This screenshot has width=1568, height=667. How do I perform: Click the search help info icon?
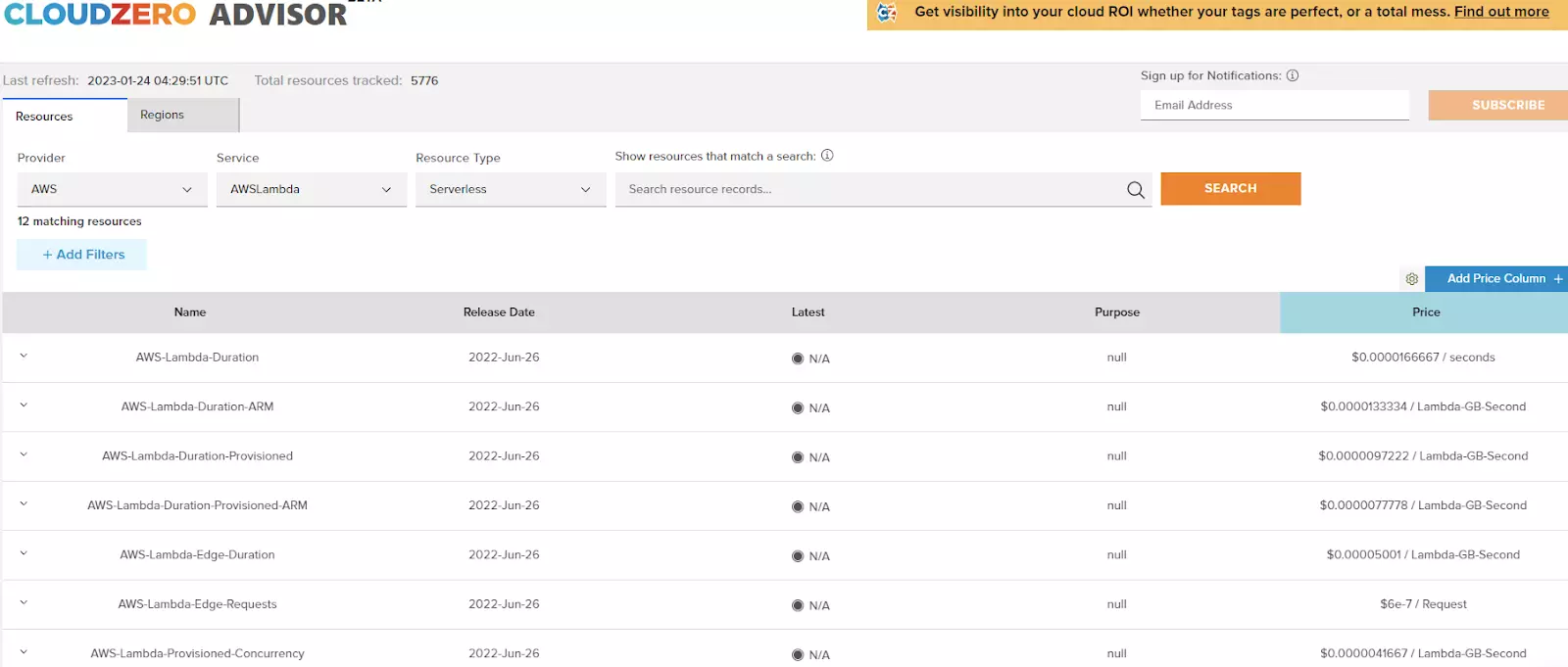point(827,156)
